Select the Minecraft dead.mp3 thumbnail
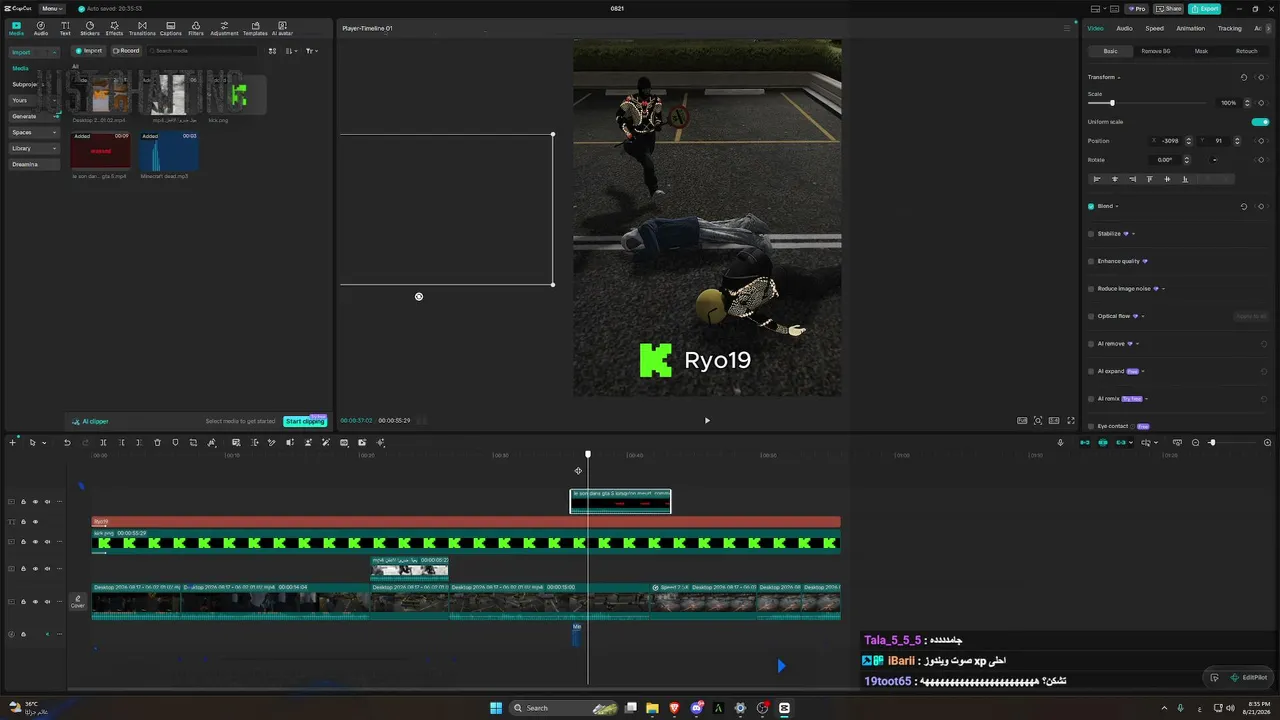 point(168,151)
